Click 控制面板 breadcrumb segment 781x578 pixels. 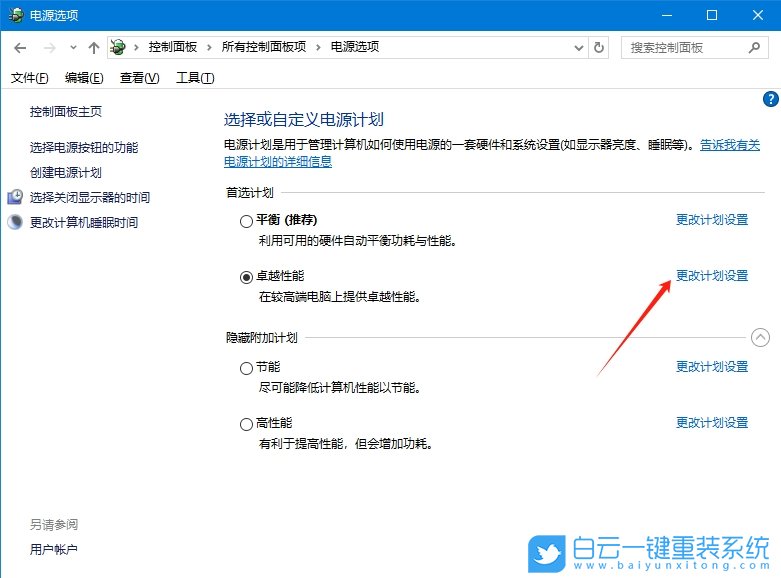pyautogui.click(x=173, y=47)
